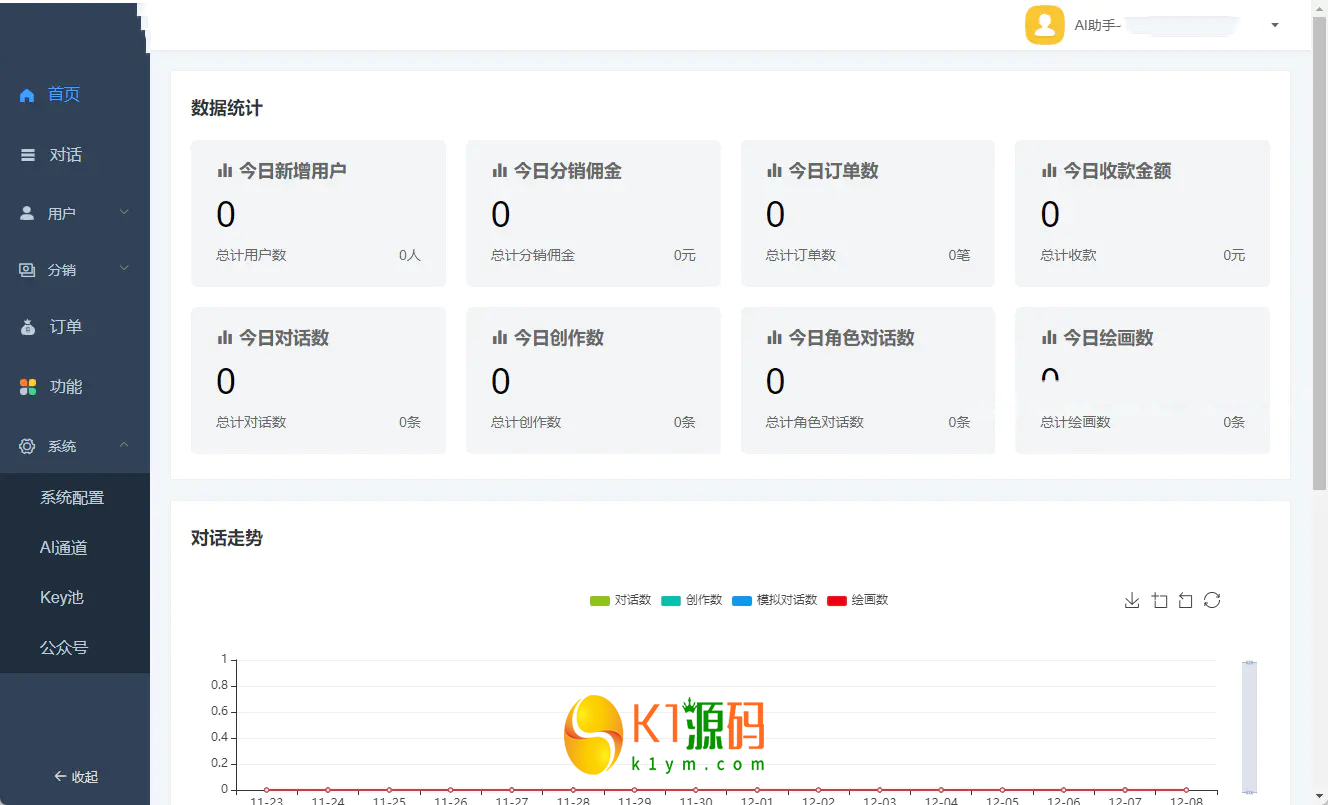Toggle the 模拟对话数 legend series

(x=774, y=600)
